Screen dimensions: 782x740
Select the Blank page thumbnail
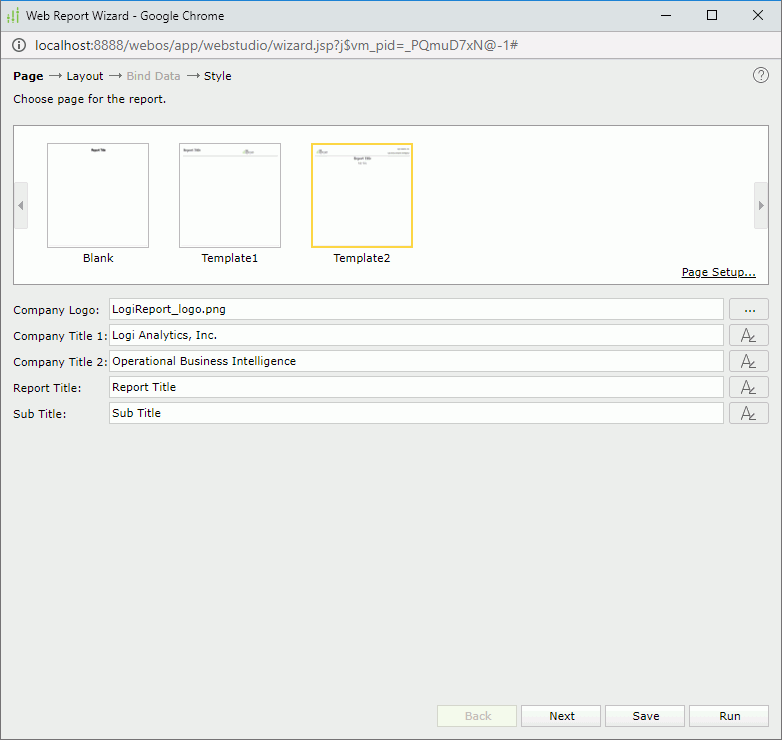(x=98, y=195)
